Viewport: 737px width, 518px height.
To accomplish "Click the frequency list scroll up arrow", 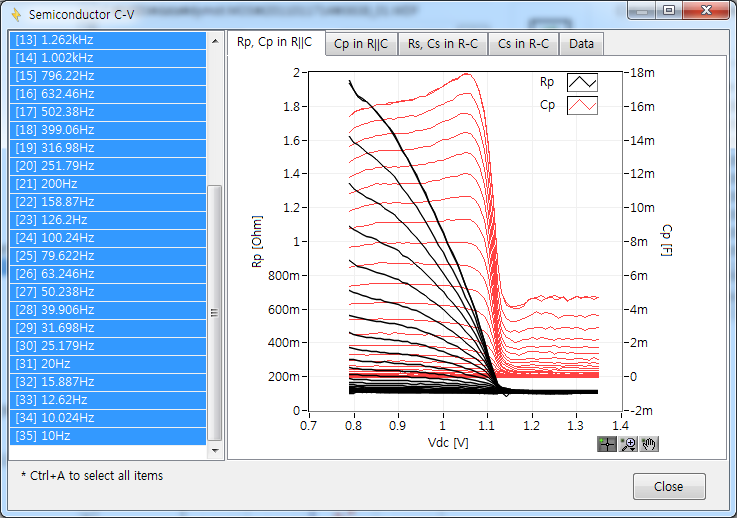I will click(215, 41).
